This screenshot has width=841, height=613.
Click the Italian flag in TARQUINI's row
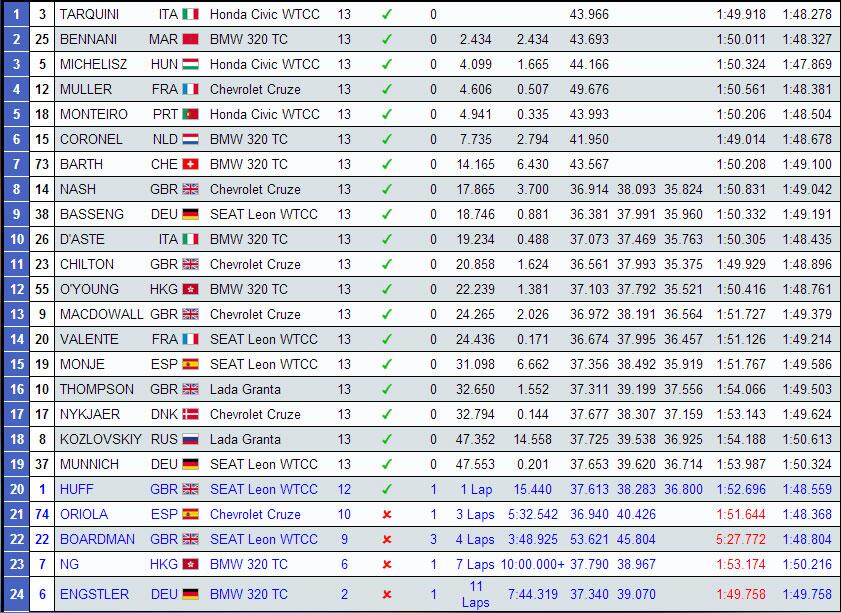(x=190, y=14)
